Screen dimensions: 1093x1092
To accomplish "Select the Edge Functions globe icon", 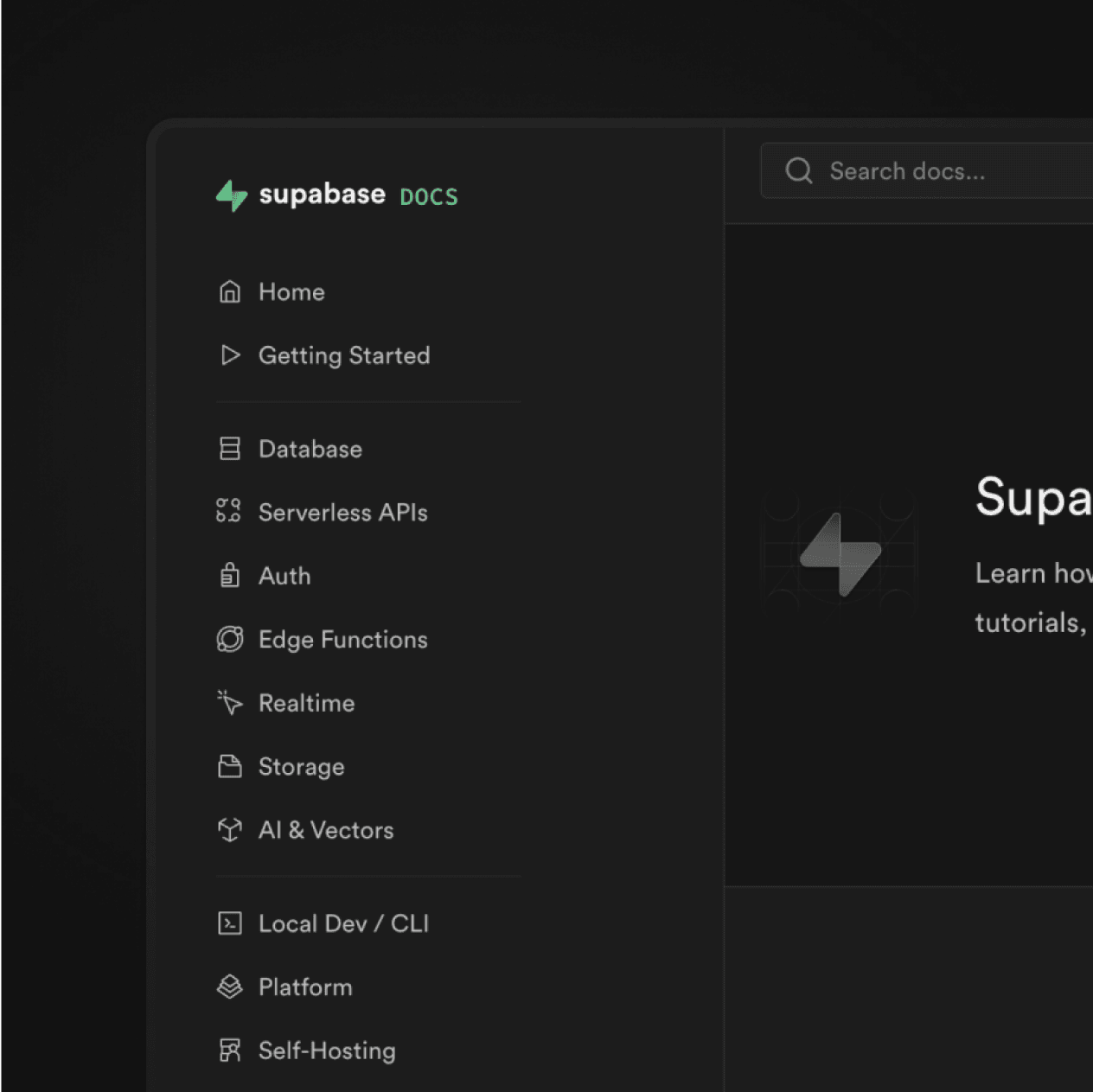I will [x=229, y=639].
